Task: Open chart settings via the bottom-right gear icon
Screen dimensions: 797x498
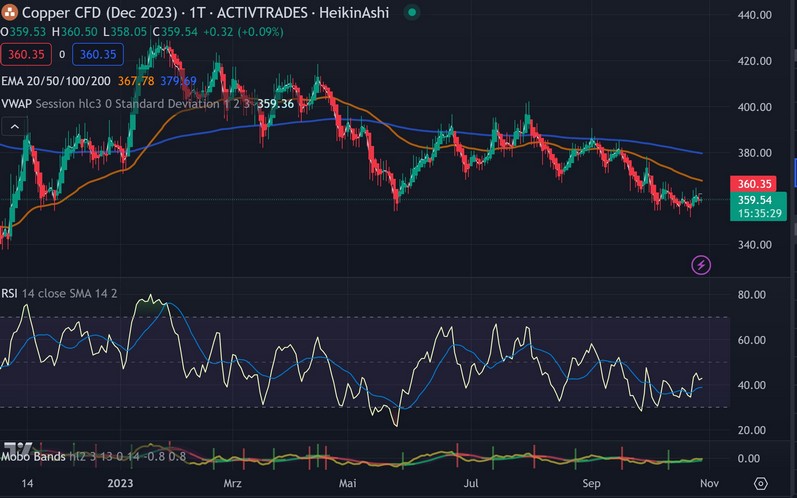Action: 760,482
